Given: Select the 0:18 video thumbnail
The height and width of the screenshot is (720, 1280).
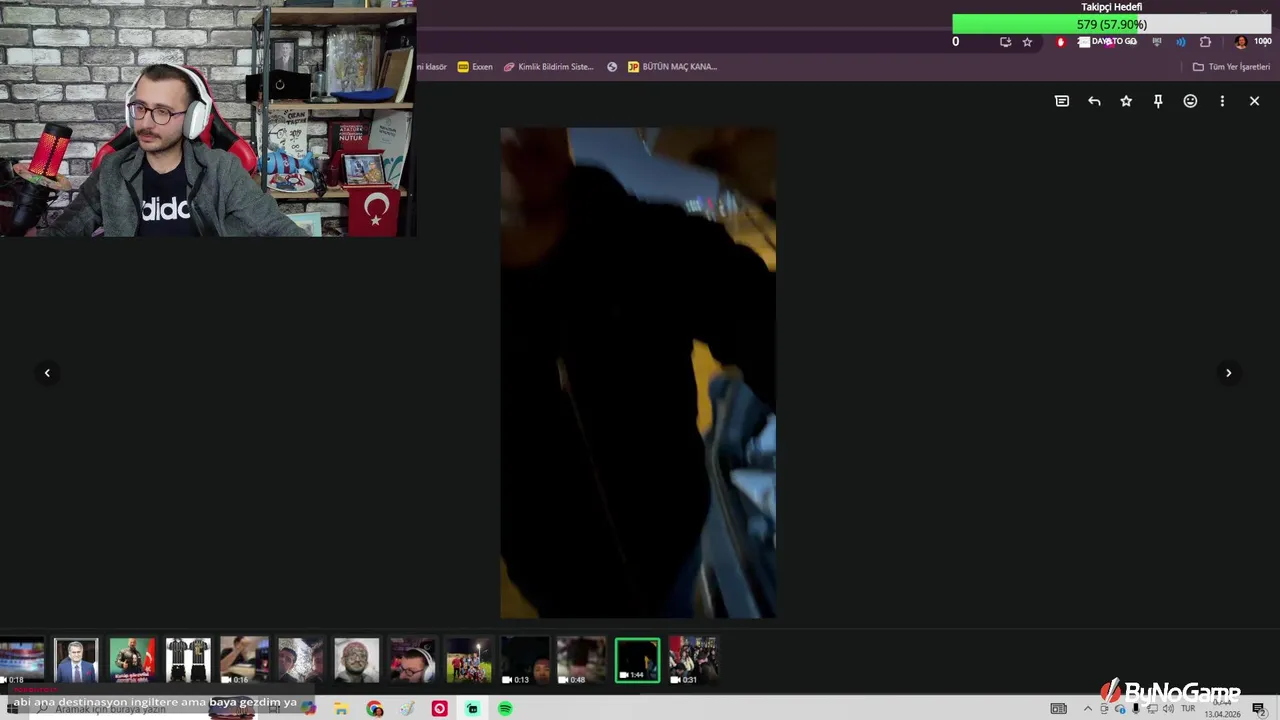Looking at the screenshot, I should (x=22, y=660).
